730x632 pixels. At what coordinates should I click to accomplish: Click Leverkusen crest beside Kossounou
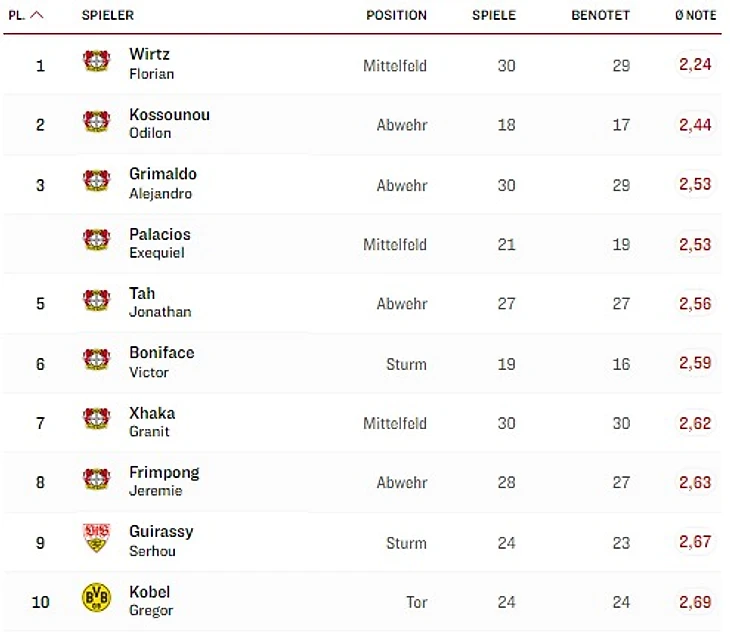pos(96,121)
